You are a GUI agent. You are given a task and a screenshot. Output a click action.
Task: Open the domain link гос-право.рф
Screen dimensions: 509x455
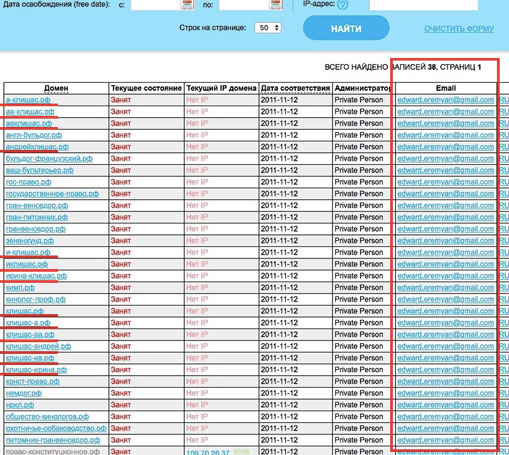[x=29, y=182]
